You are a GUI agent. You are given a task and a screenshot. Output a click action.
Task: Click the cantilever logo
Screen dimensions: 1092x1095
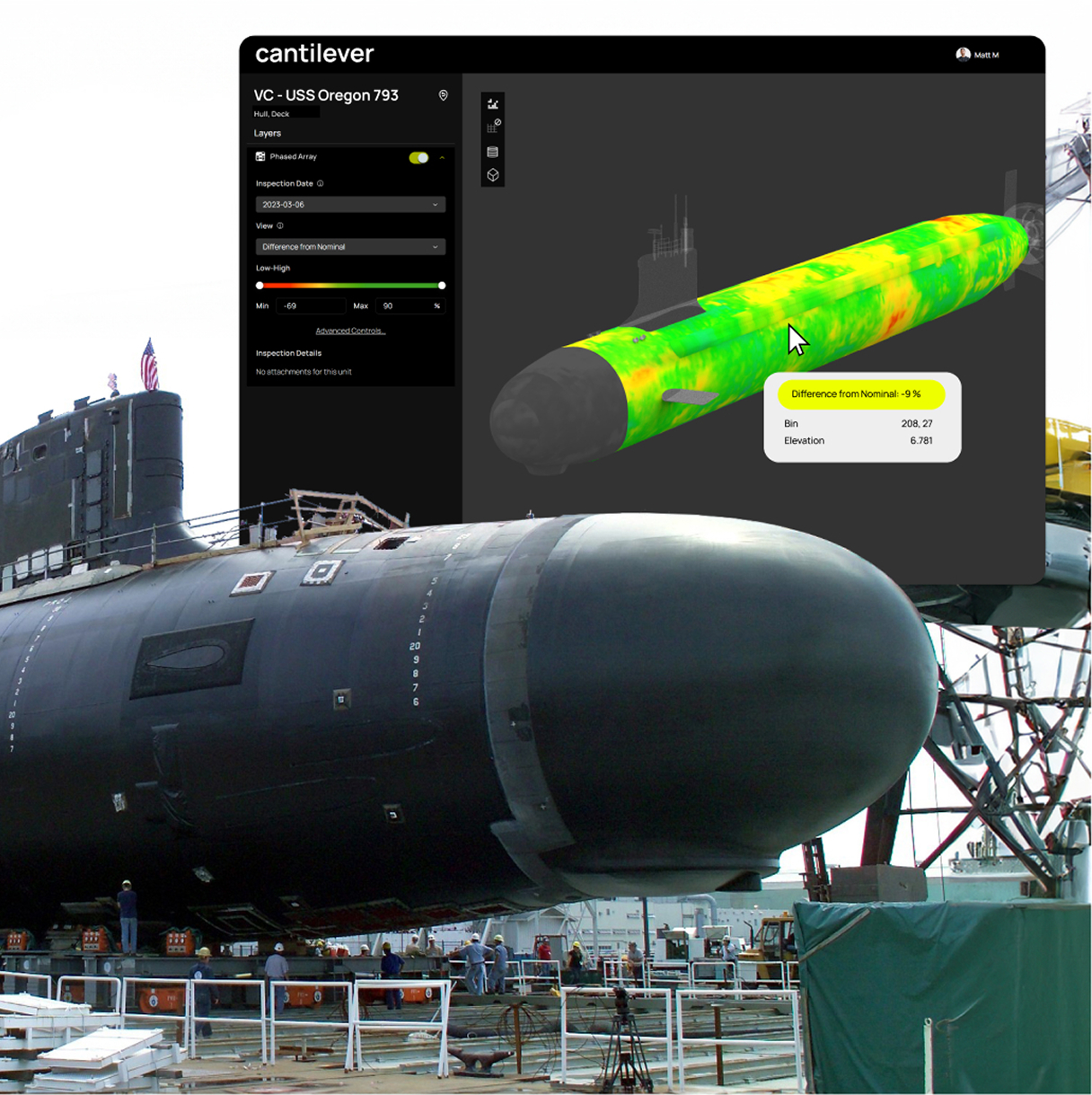(x=314, y=54)
